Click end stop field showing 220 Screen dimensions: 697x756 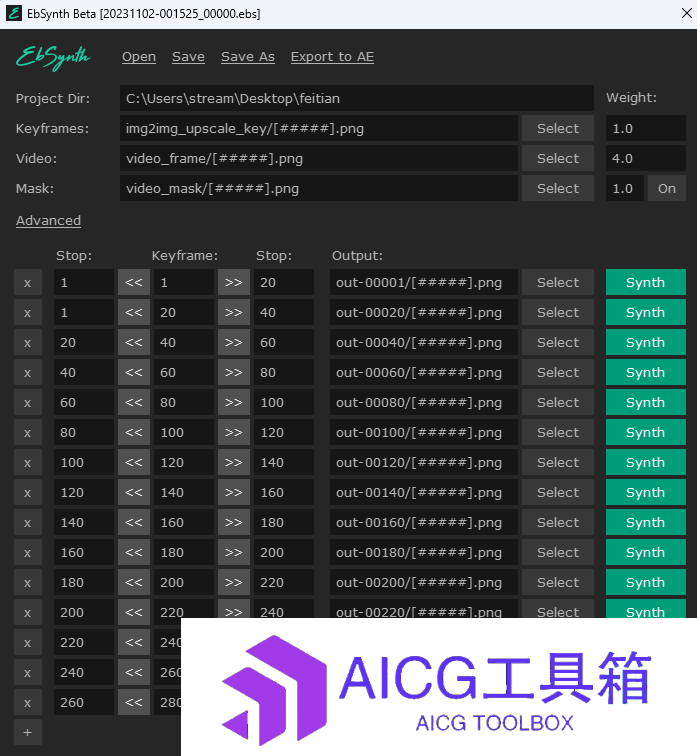point(284,582)
